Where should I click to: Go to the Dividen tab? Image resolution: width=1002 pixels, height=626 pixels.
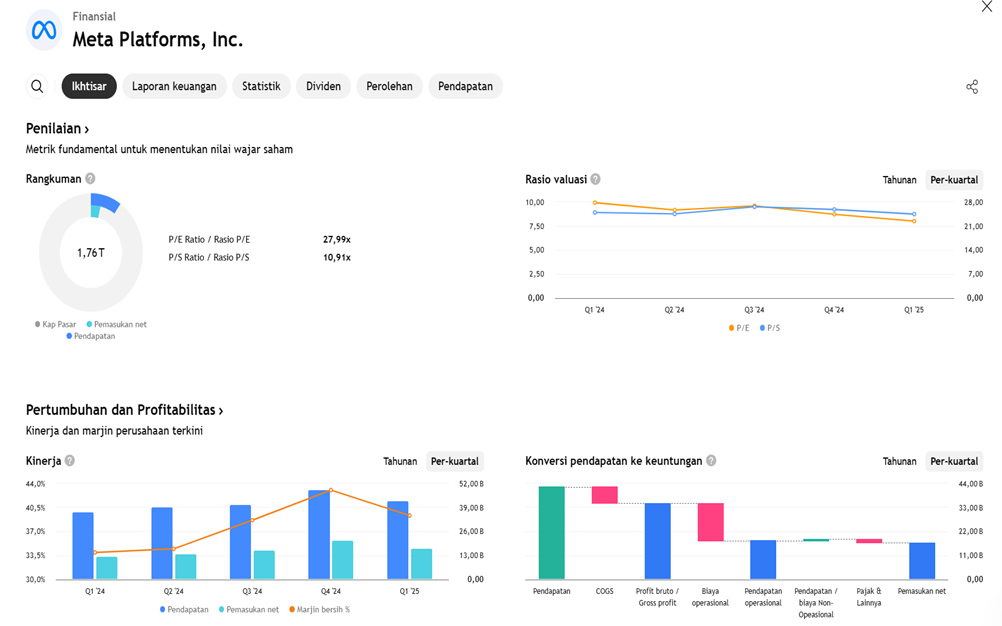pyautogui.click(x=323, y=86)
